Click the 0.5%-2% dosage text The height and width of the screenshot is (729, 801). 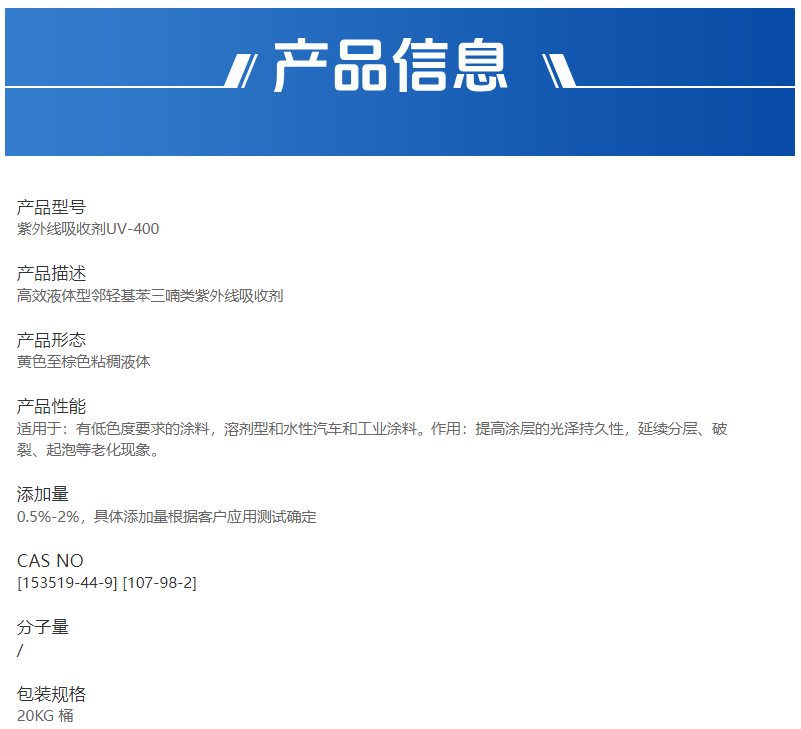coord(166,517)
